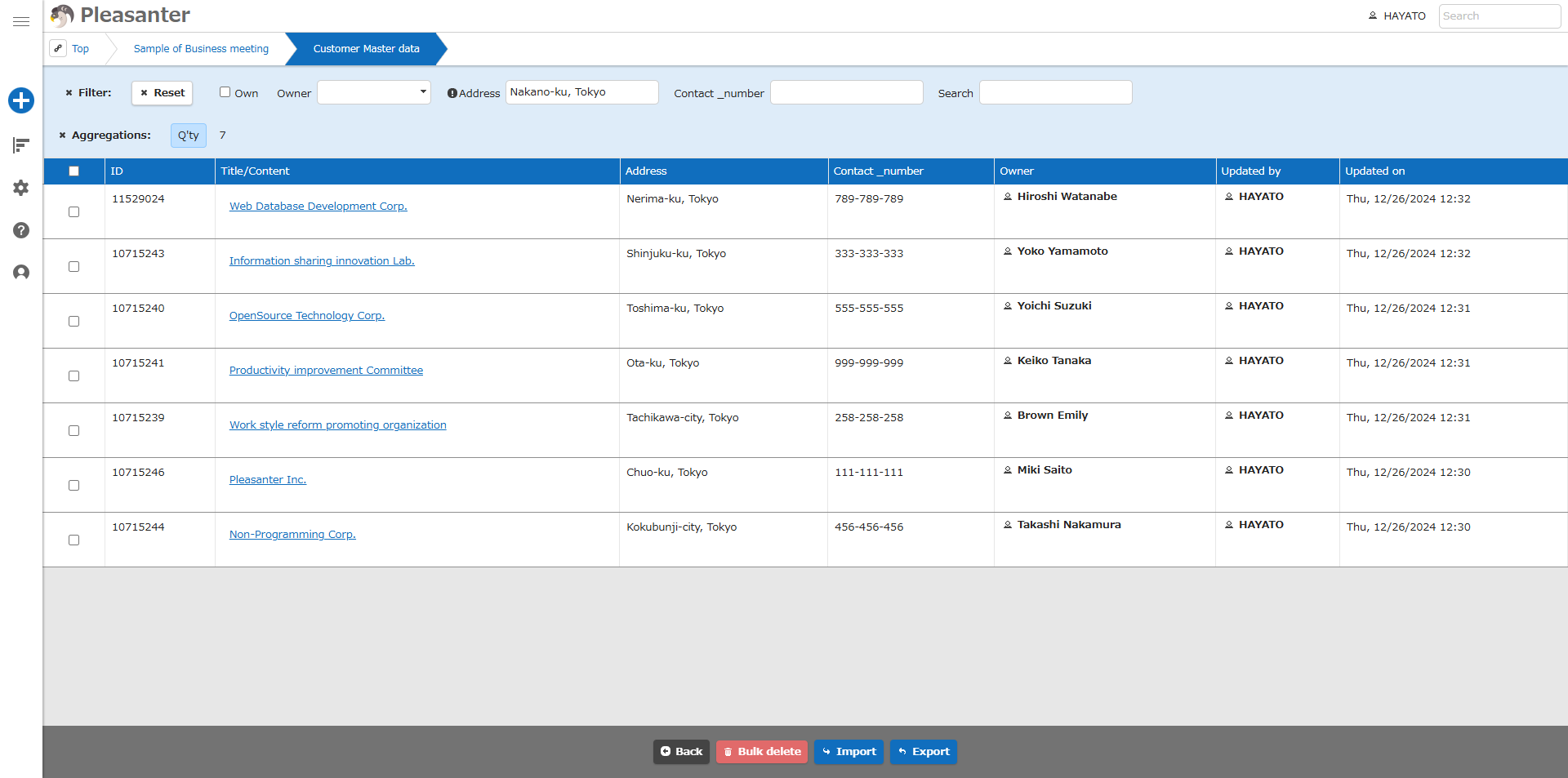Collapse the Aggregations section
This screenshot has width=1568, height=778.
pos(62,136)
